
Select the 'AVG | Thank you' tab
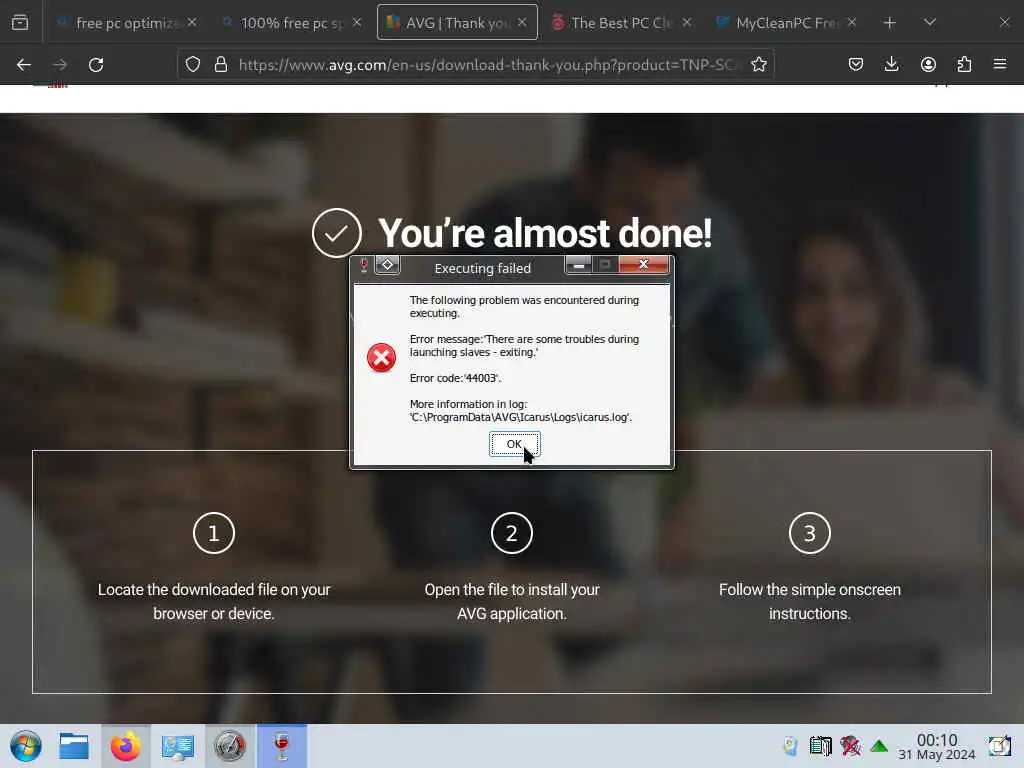(457, 23)
